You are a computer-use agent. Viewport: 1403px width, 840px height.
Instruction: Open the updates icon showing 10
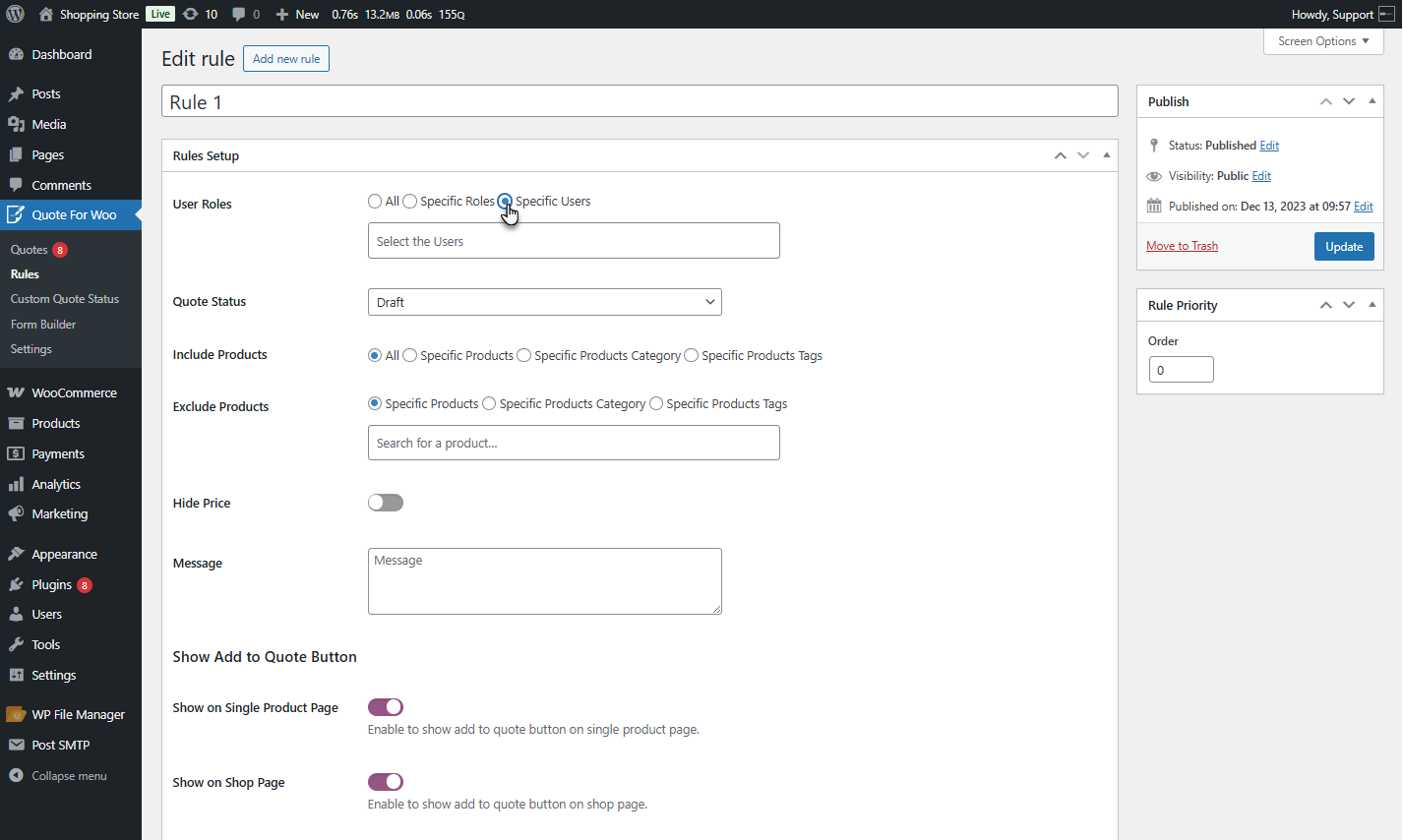click(x=191, y=14)
